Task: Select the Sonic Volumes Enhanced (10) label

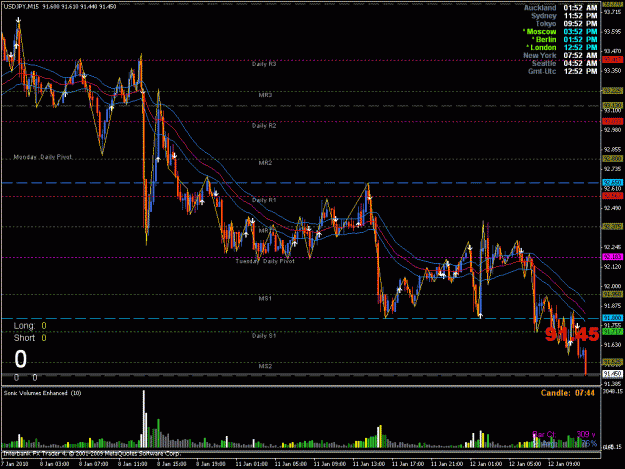Action: tap(43, 393)
